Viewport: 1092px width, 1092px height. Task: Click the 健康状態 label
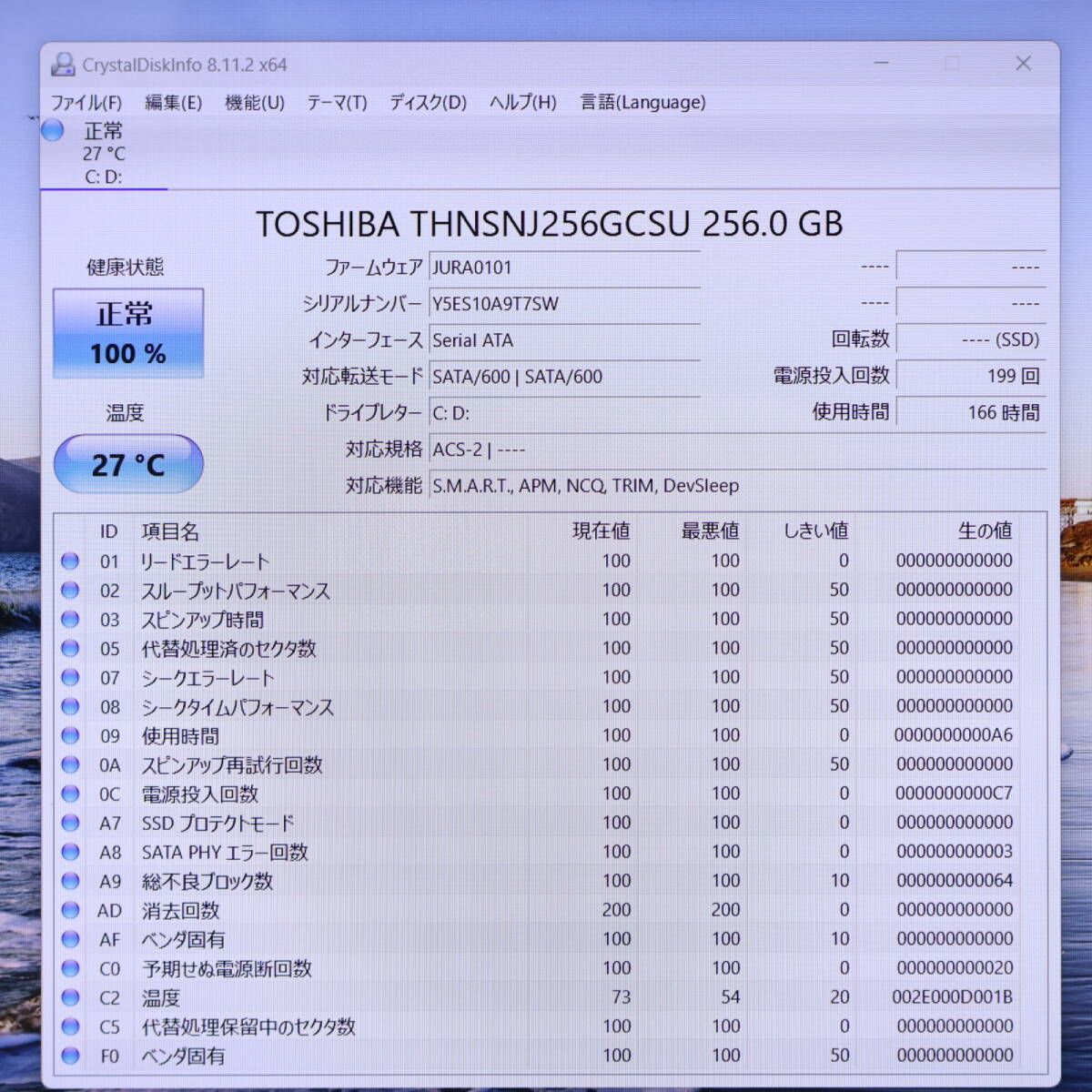point(126,268)
